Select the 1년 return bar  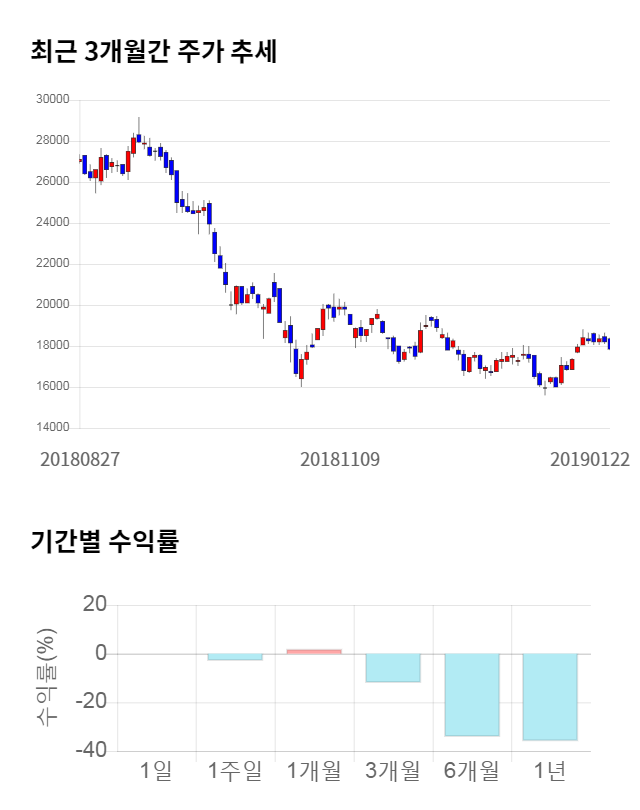pyautogui.click(x=550, y=697)
